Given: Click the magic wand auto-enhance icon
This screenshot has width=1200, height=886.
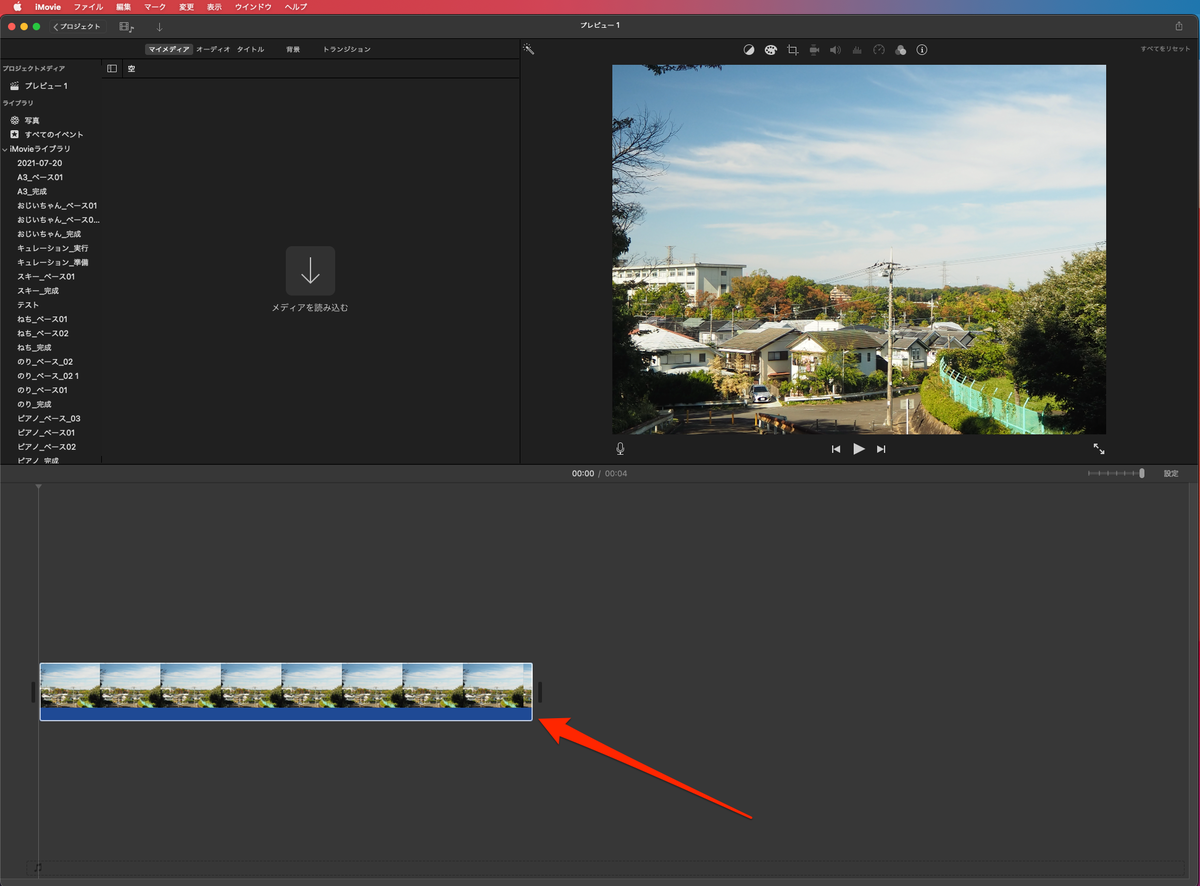Looking at the screenshot, I should (529, 49).
